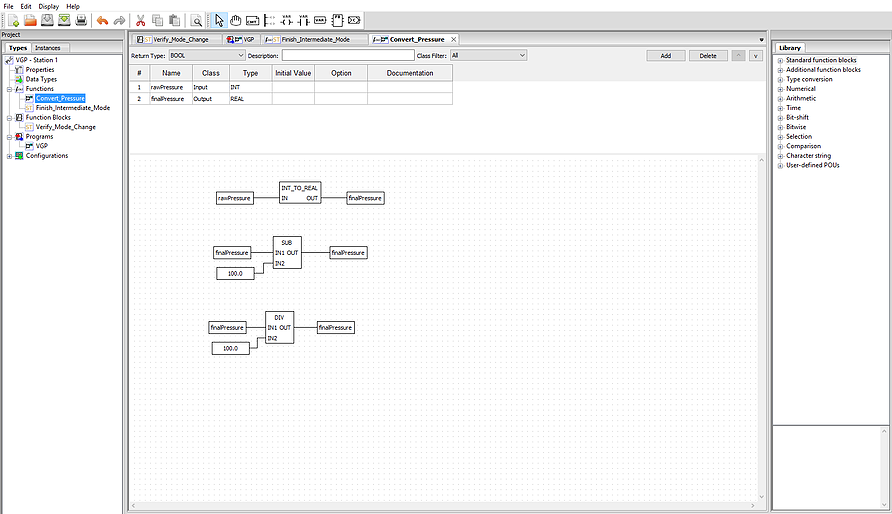
Task: Select the arrow pointer selection tool
Action: [220, 20]
